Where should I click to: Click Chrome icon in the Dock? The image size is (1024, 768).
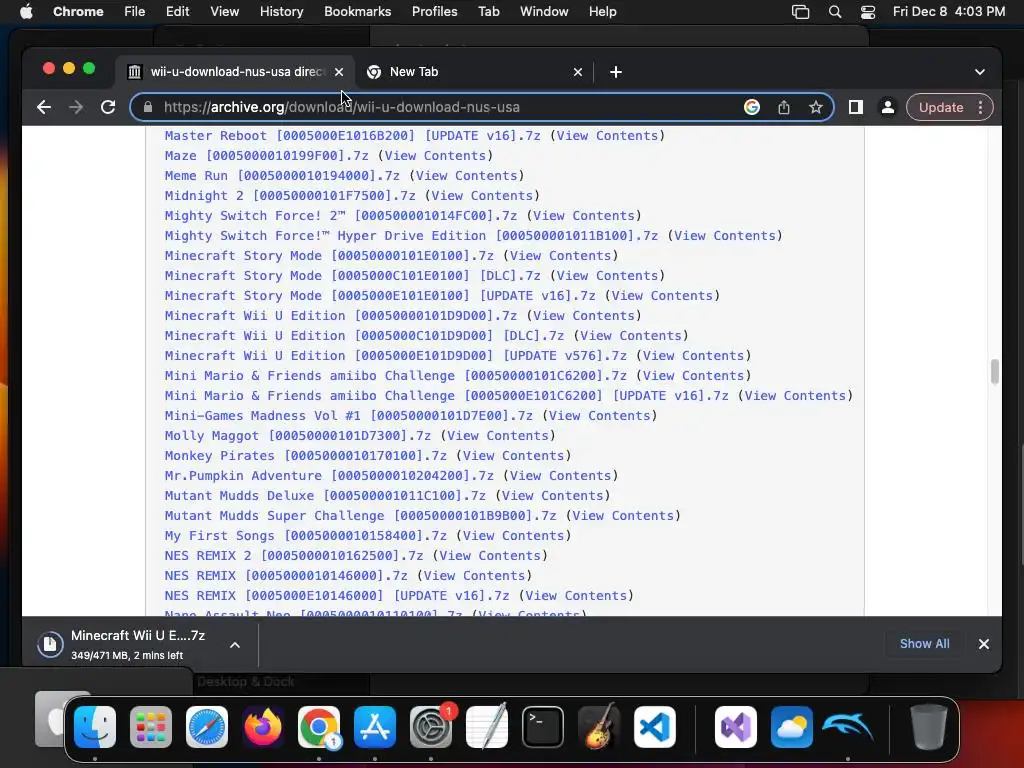tap(319, 727)
